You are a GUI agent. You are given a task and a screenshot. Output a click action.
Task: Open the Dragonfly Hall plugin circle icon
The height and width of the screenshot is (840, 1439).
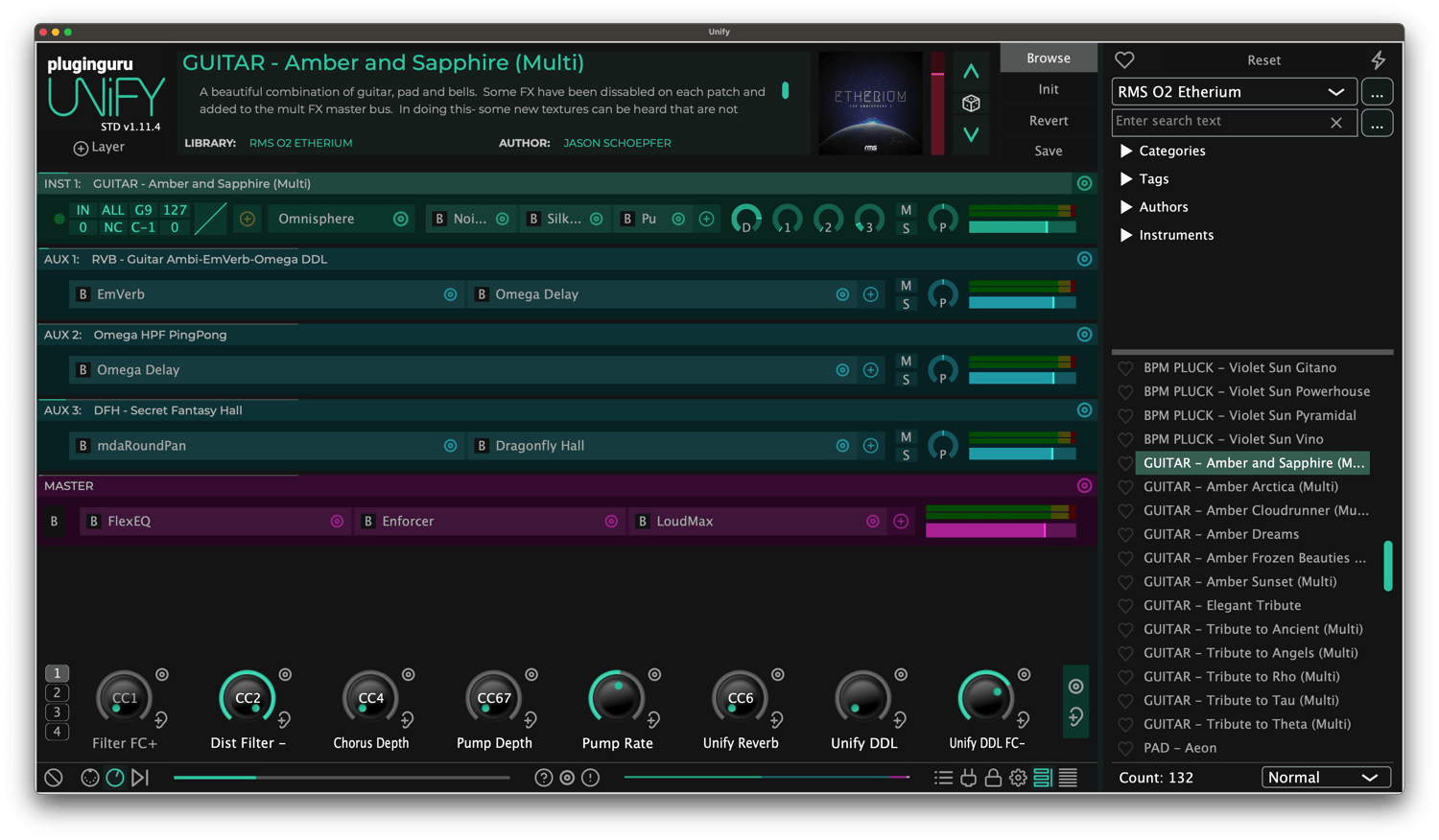842,446
